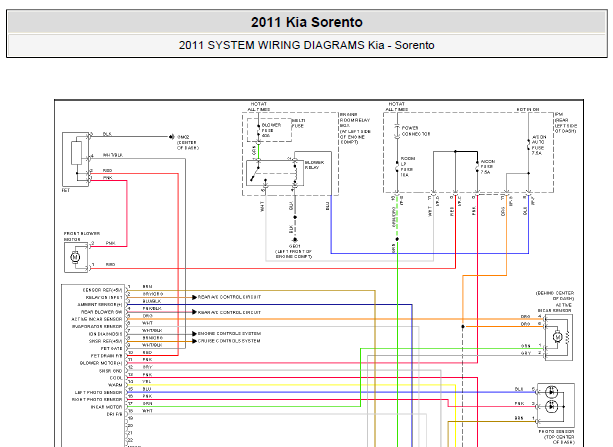Click the GM02 ground point symbol
Viewport: 613px width, 447px height.
(171, 137)
